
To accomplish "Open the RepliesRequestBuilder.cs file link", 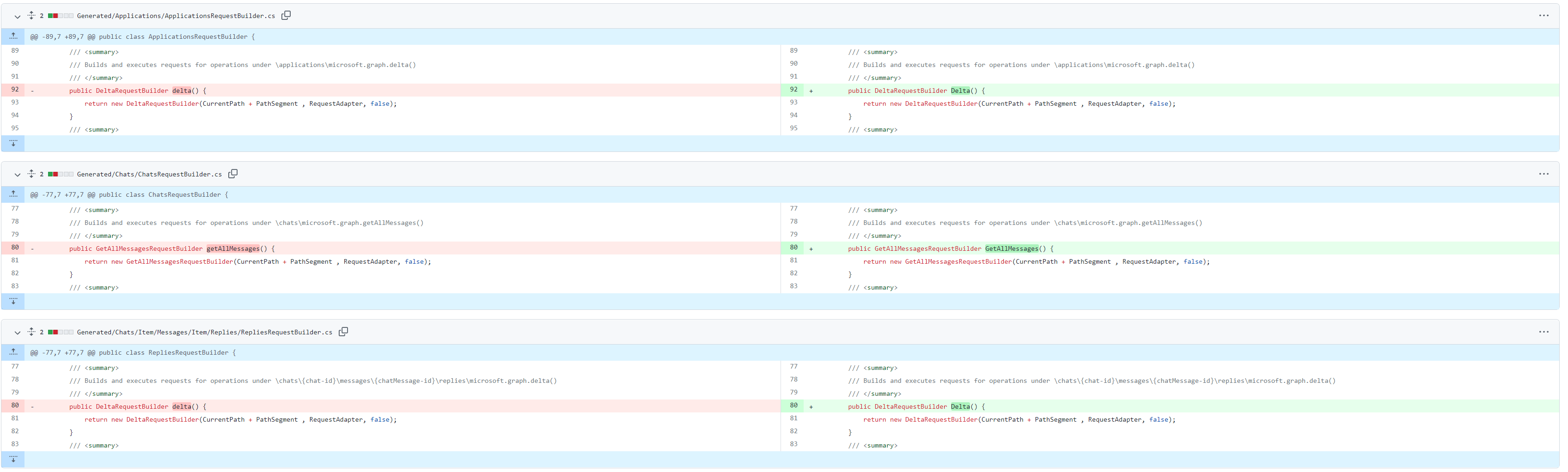I will 205,332.
